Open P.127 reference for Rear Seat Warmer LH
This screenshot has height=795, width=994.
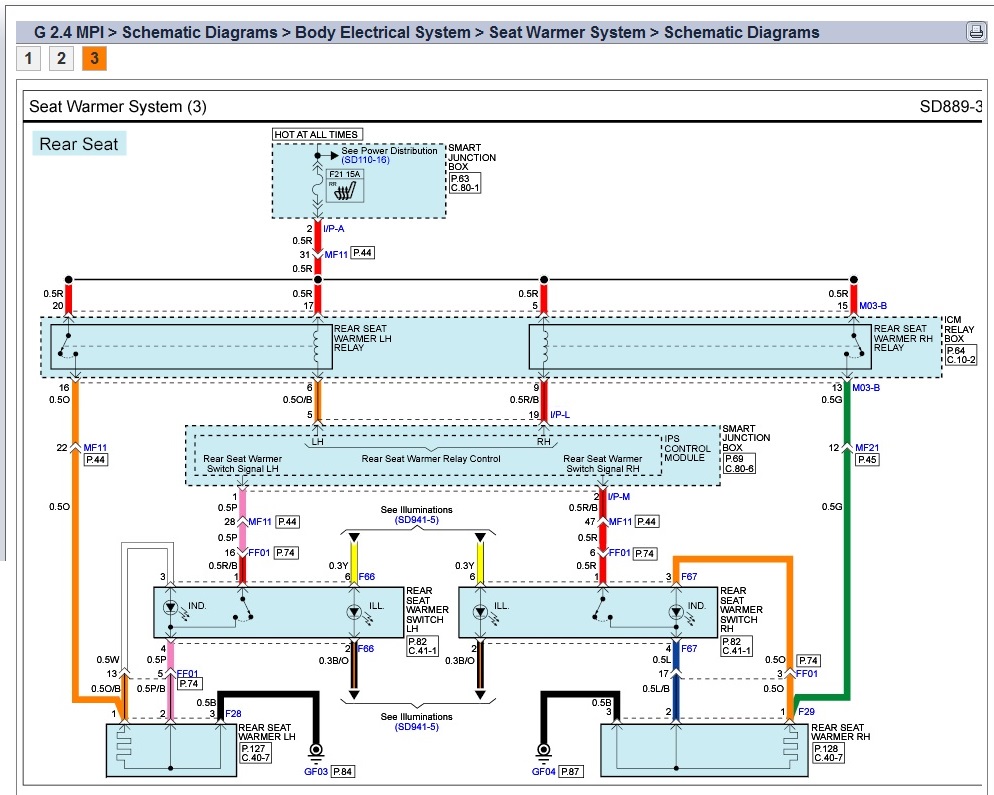pyautogui.click(x=254, y=748)
